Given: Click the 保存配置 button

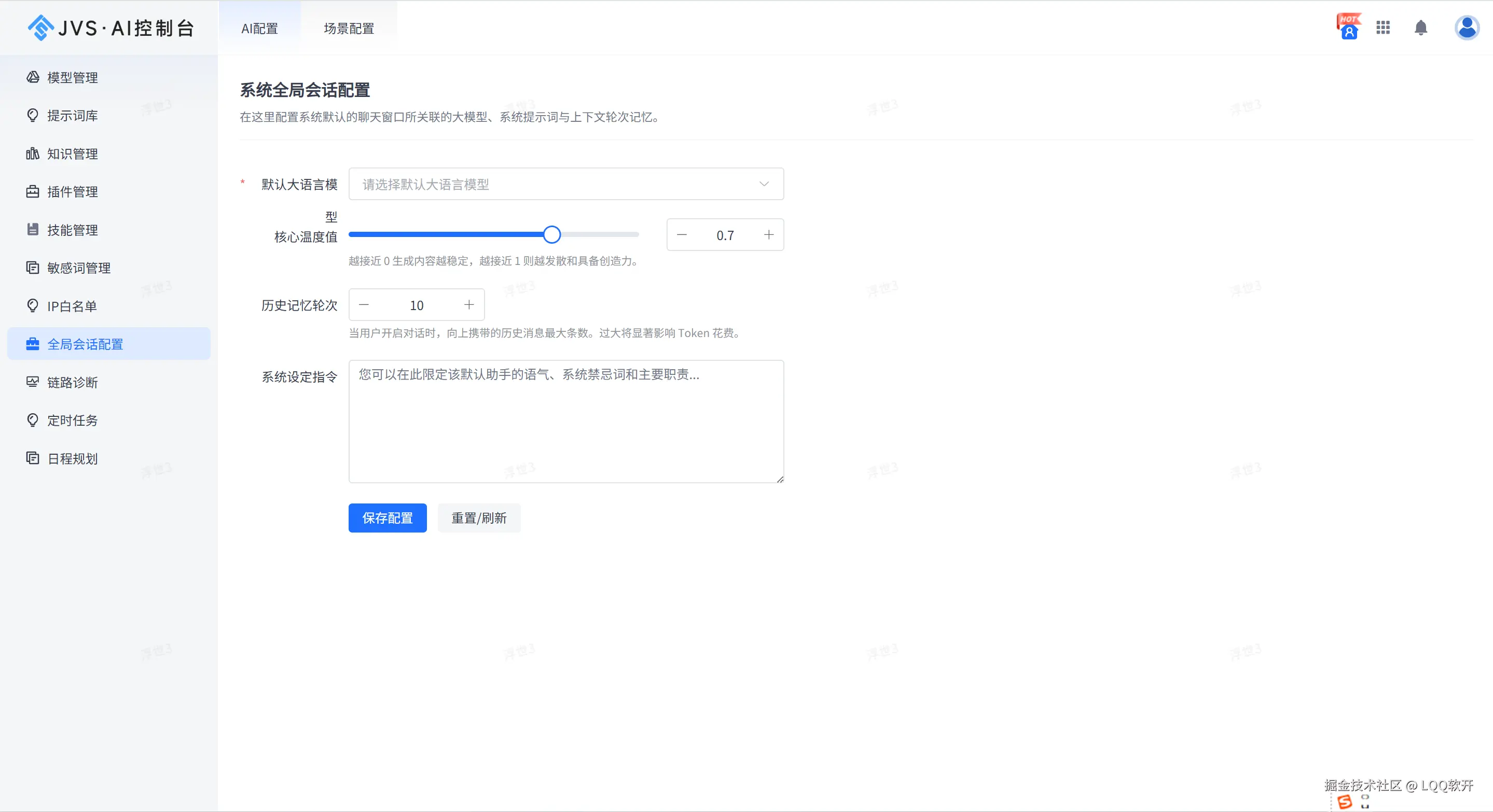Looking at the screenshot, I should [387, 518].
